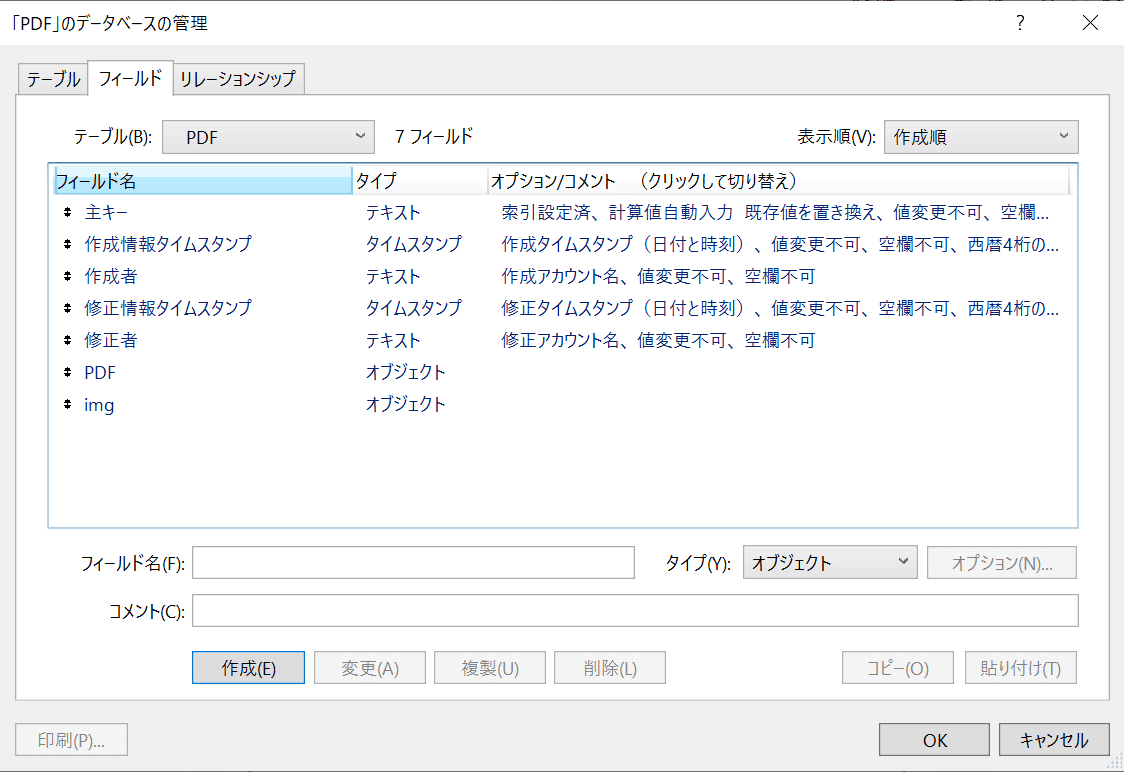The image size is (1124, 772).
Task: Click the reorder arrow beside 修正者 field
Action: tap(67, 340)
